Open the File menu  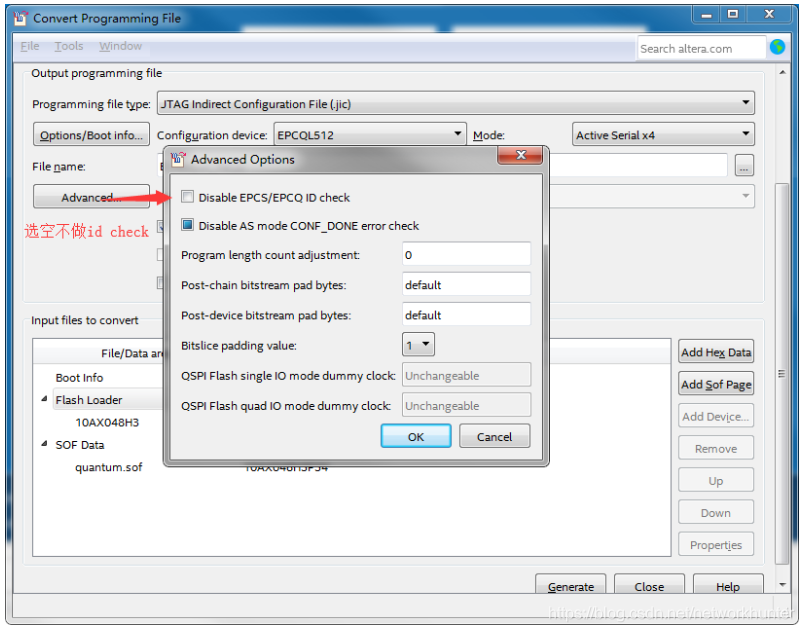pos(29,46)
